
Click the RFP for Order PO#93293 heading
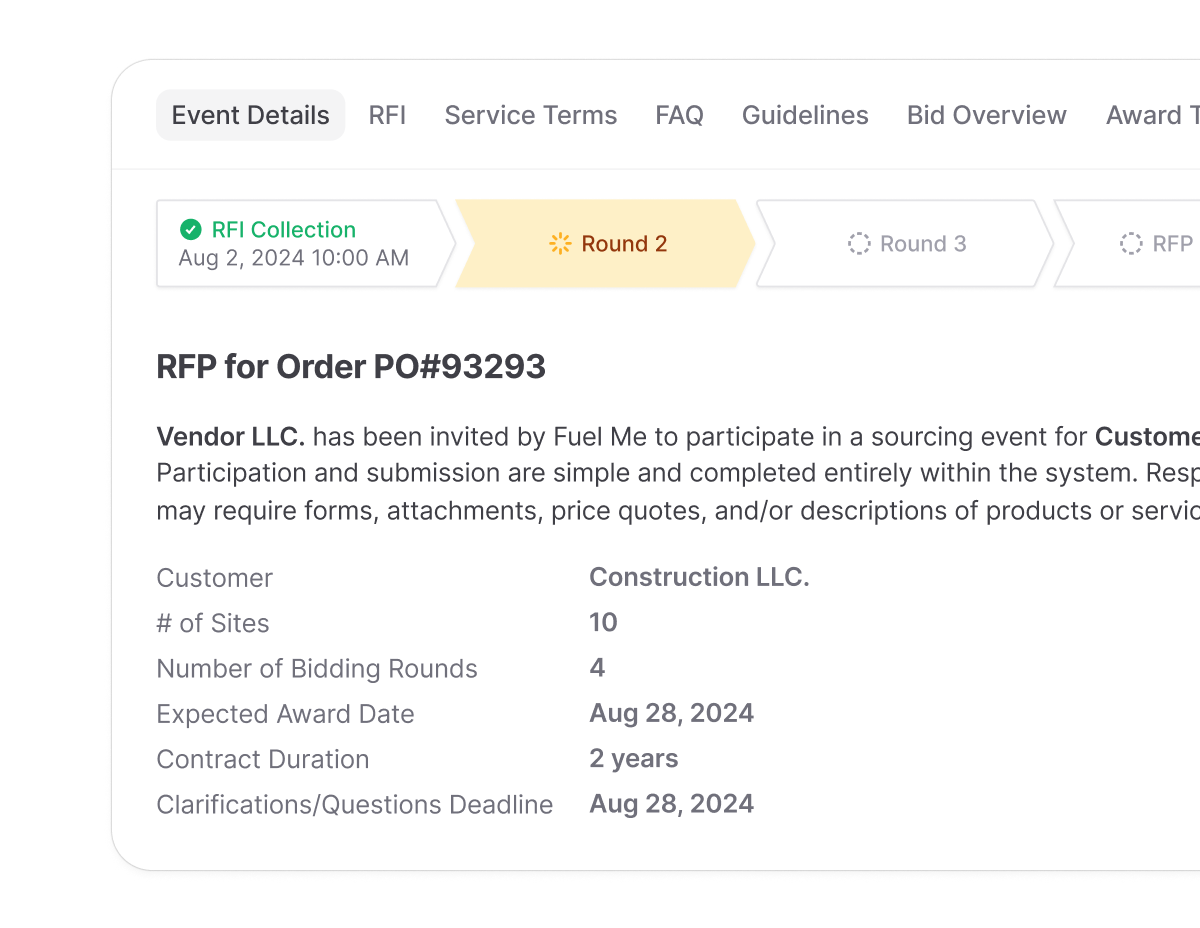[x=351, y=367]
